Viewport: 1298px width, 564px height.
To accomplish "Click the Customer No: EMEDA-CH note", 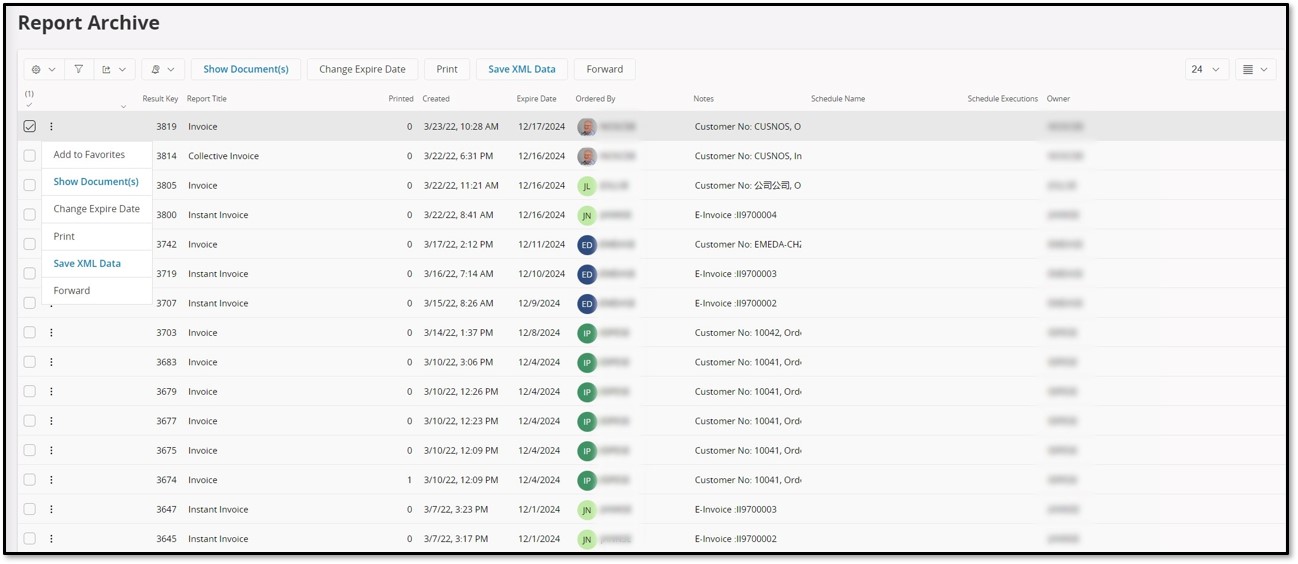I will point(748,244).
